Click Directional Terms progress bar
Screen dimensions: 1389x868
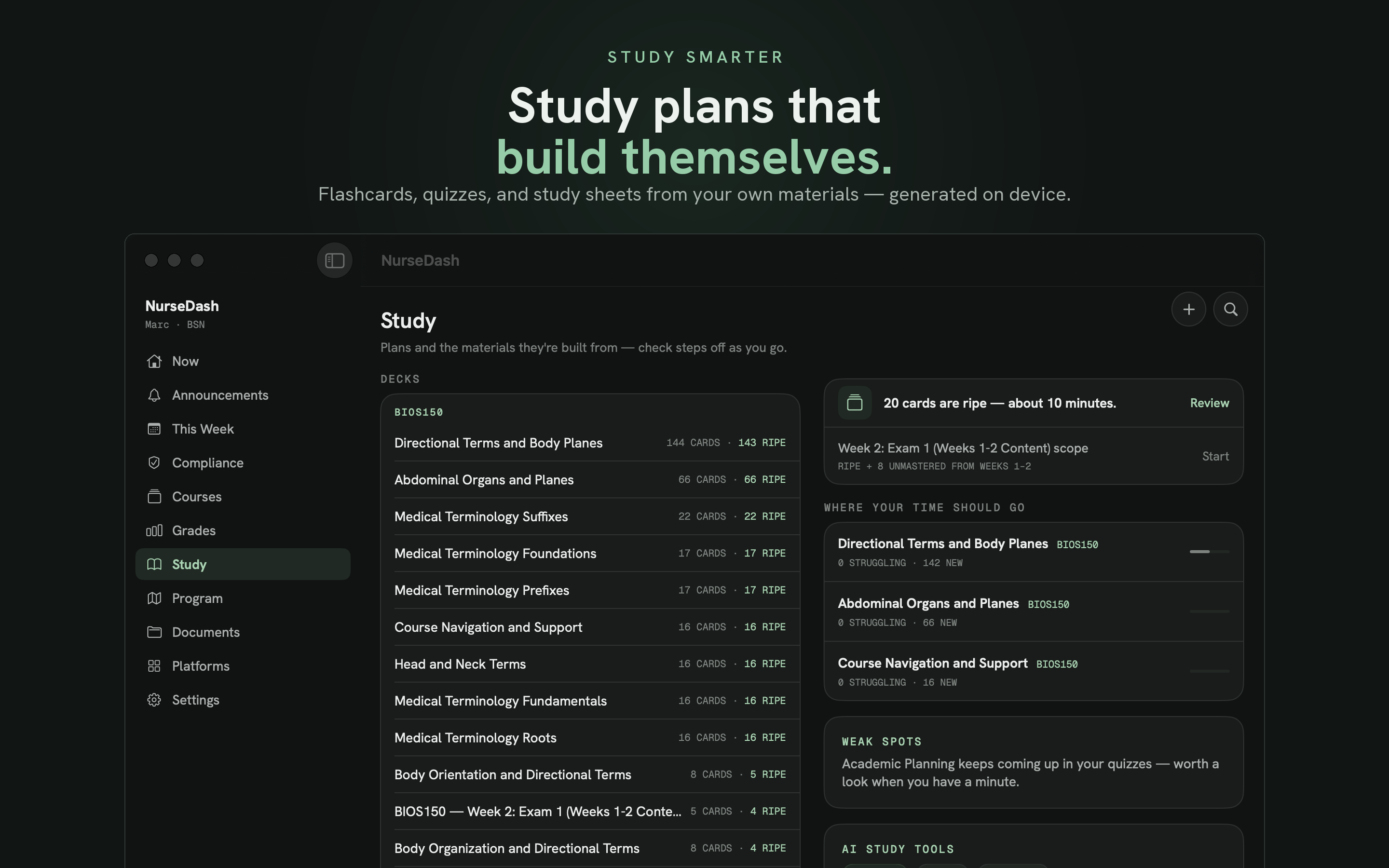[1210, 552]
